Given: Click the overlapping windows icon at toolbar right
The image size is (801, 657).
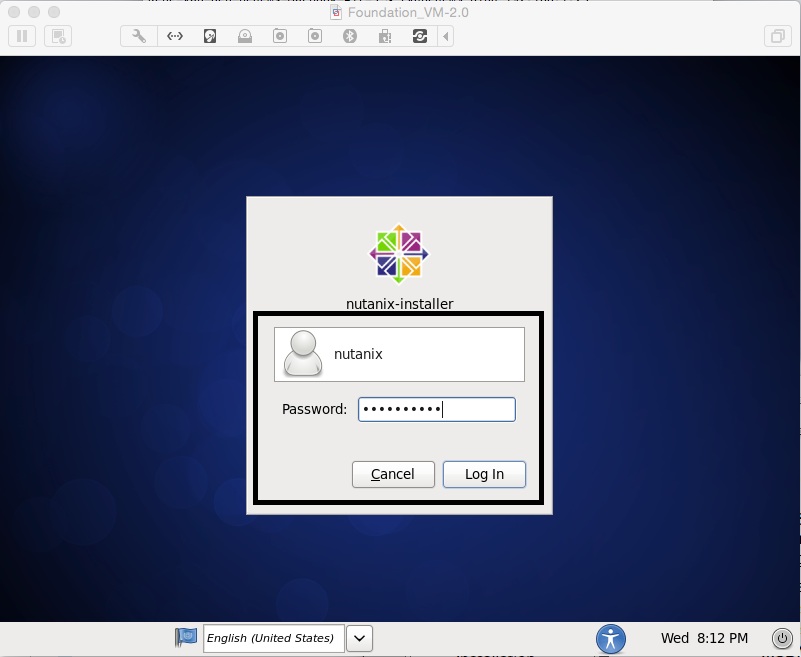Looking at the screenshot, I should (x=776, y=37).
